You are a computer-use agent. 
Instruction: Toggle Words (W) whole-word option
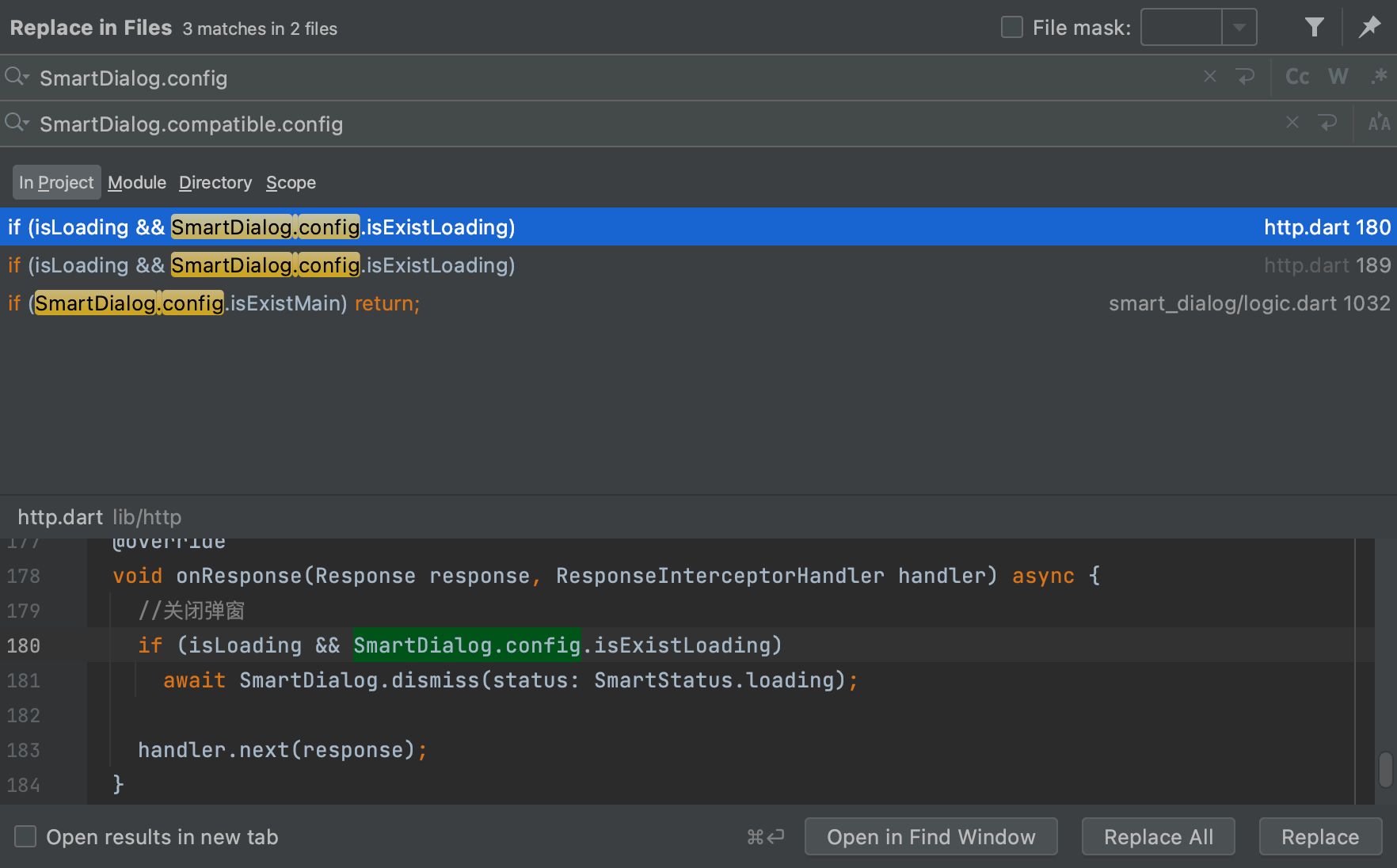1338,77
